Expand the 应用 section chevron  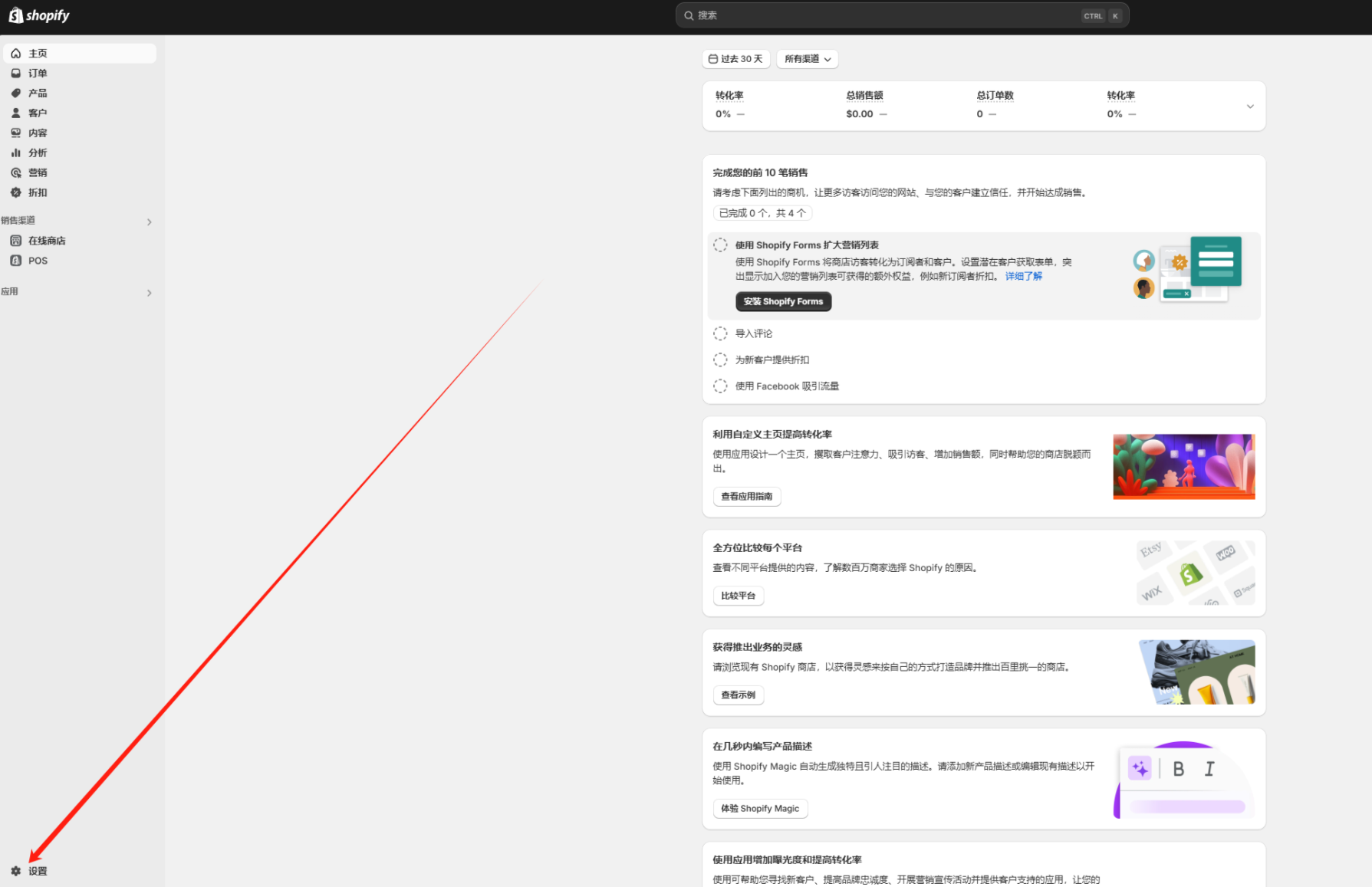[149, 293]
